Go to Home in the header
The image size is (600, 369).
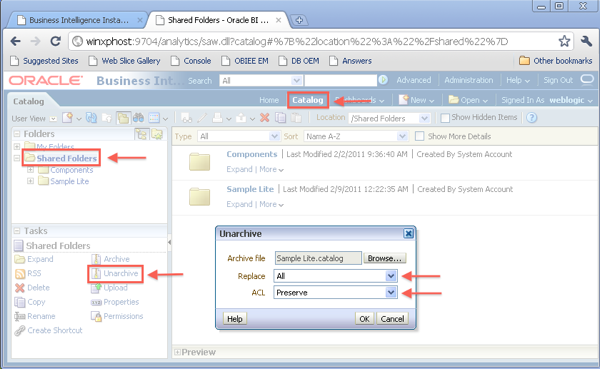coord(269,100)
